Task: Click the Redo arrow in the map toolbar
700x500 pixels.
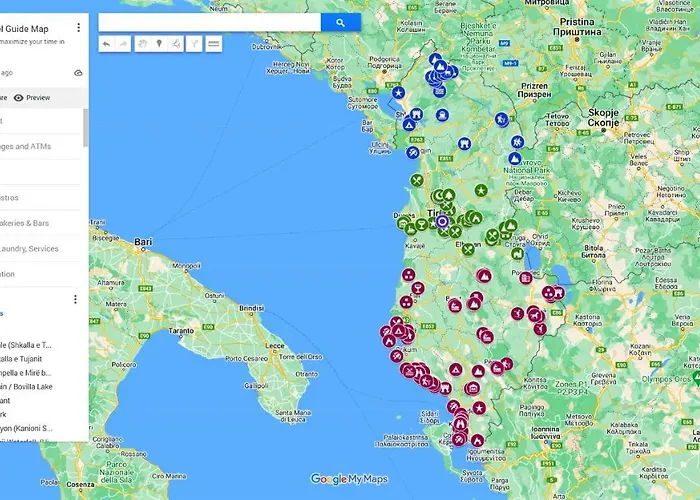Action: pyautogui.click(x=123, y=44)
